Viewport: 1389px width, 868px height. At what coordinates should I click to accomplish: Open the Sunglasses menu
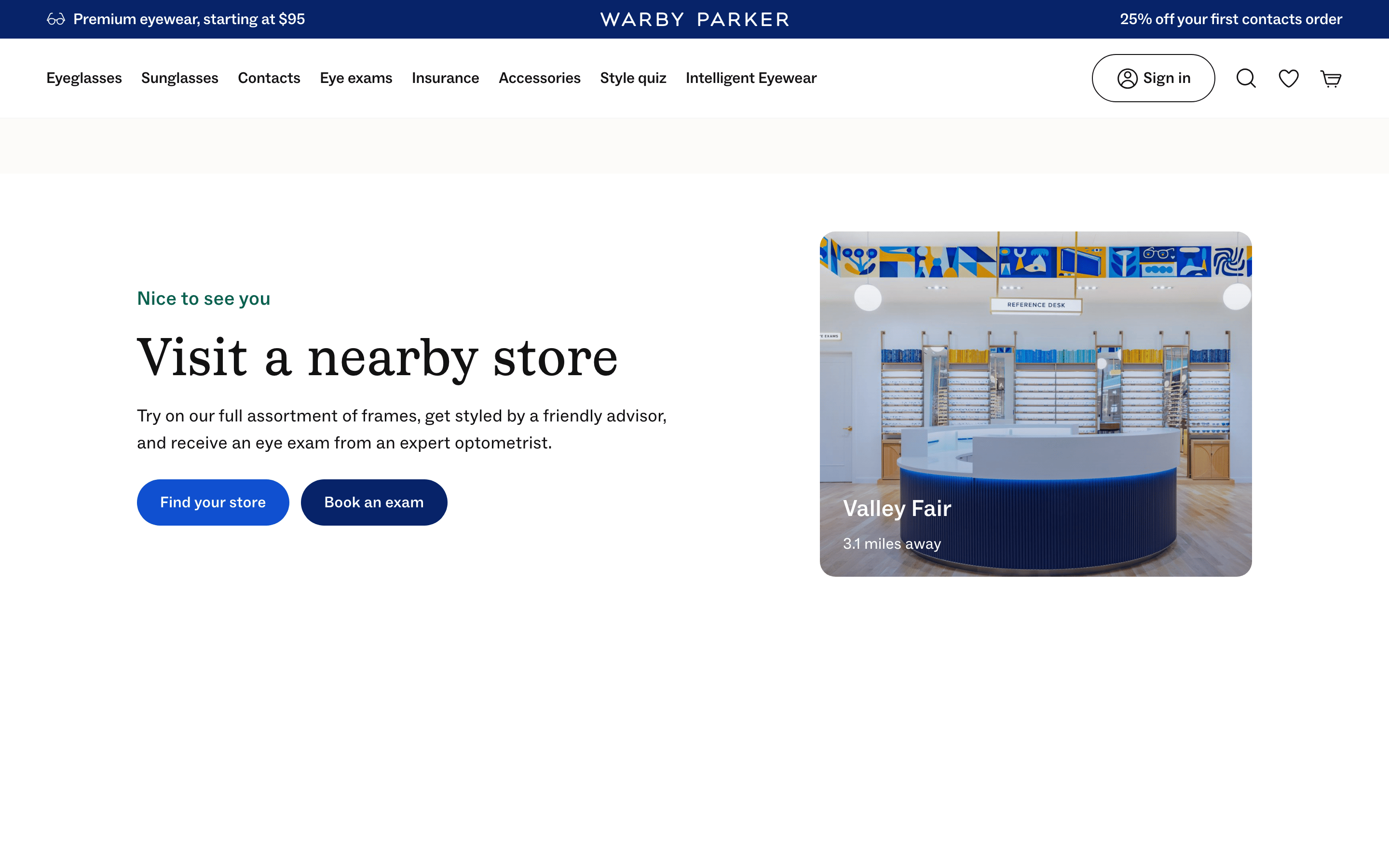[179, 78]
